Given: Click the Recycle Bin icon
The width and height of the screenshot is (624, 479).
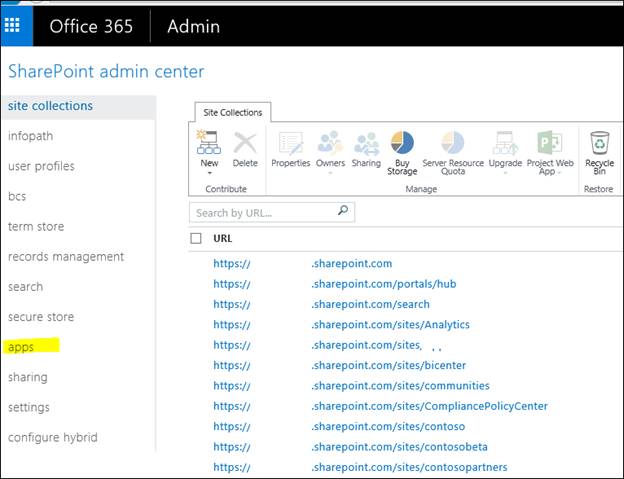Looking at the screenshot, I should tap(599, 143).
